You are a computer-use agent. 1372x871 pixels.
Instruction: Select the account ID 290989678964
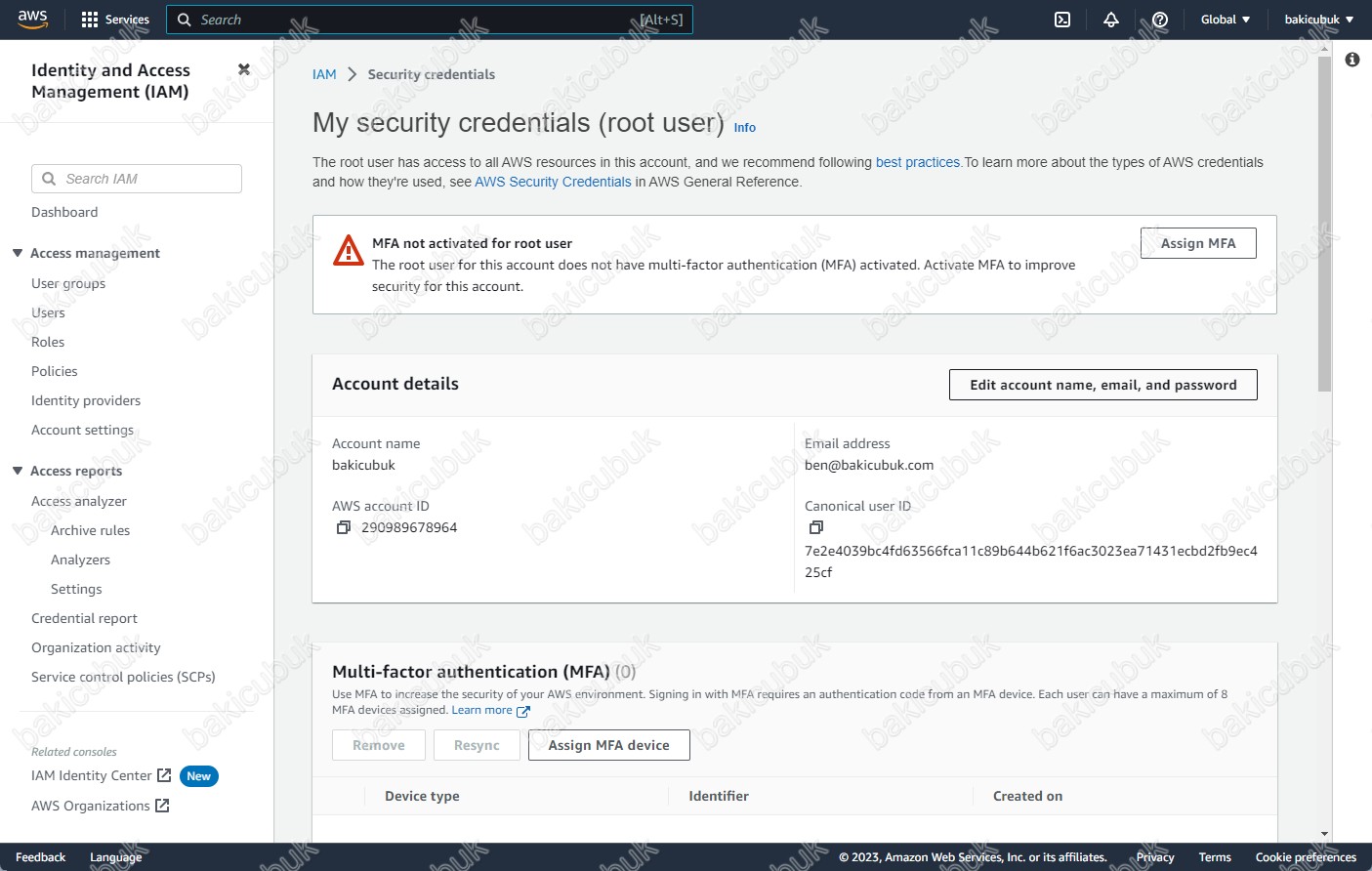pyautogui.click(x=409, y=527)
